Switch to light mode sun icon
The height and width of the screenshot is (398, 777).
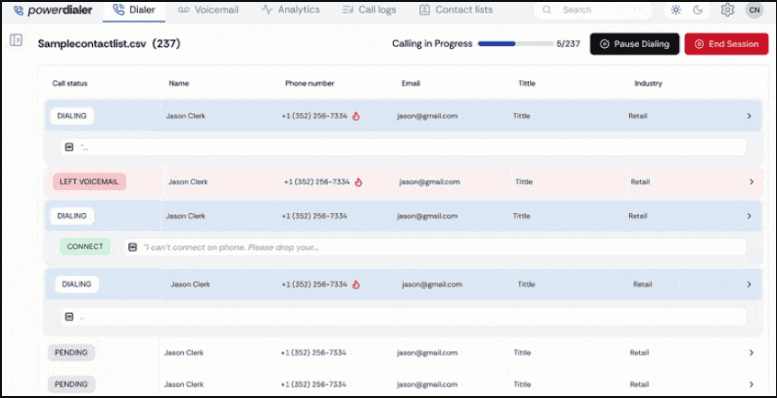(676, 10)
